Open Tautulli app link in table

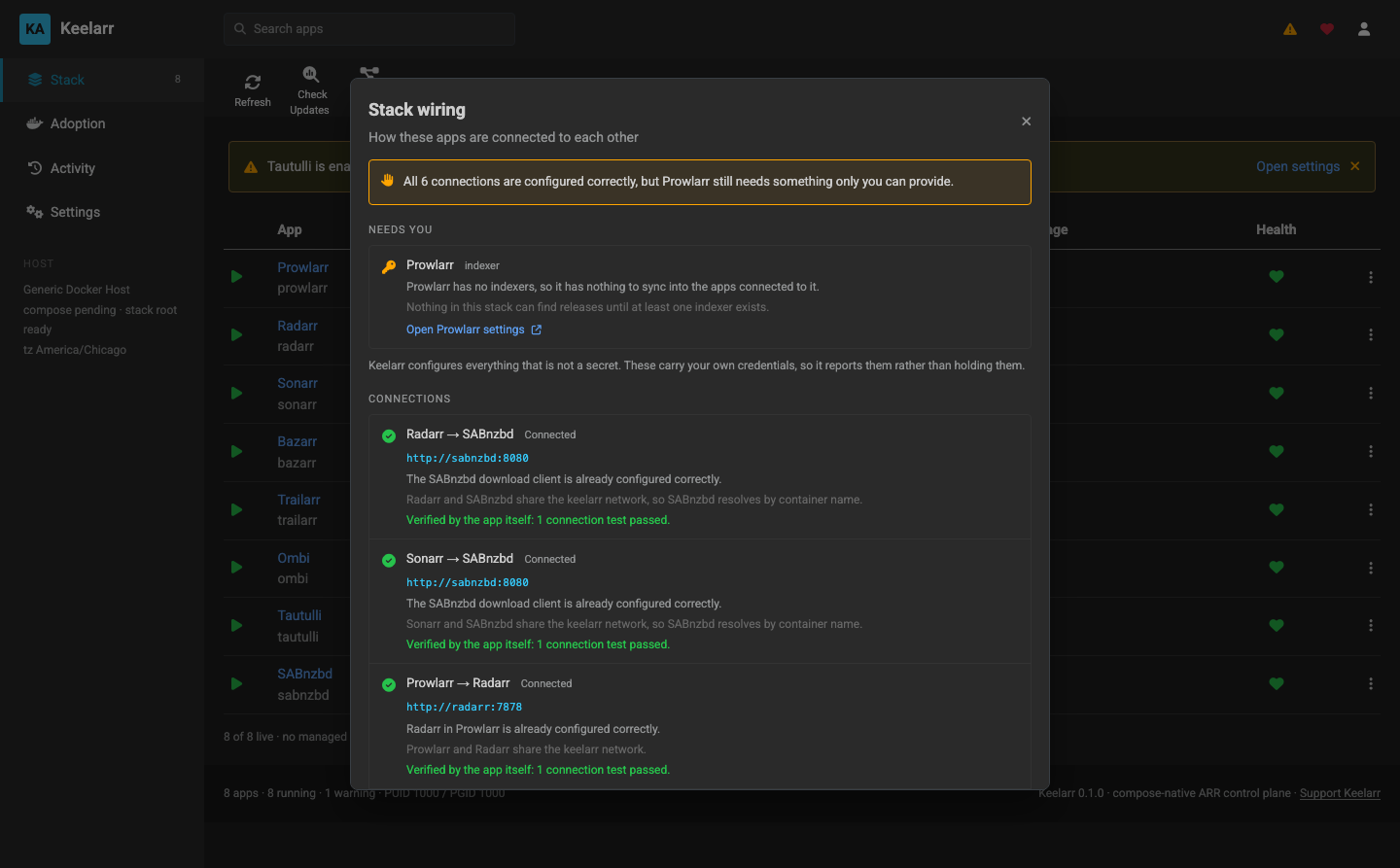pos(299,615)
